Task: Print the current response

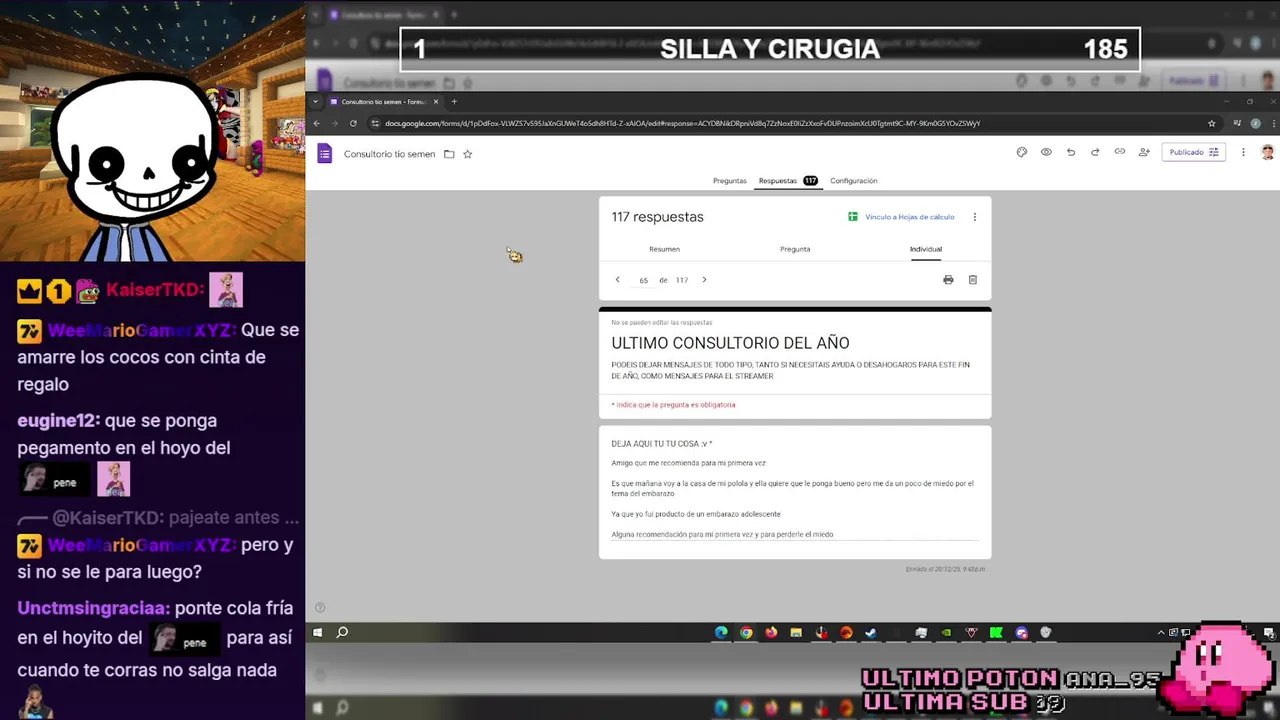Action: (x=948, y=280)
